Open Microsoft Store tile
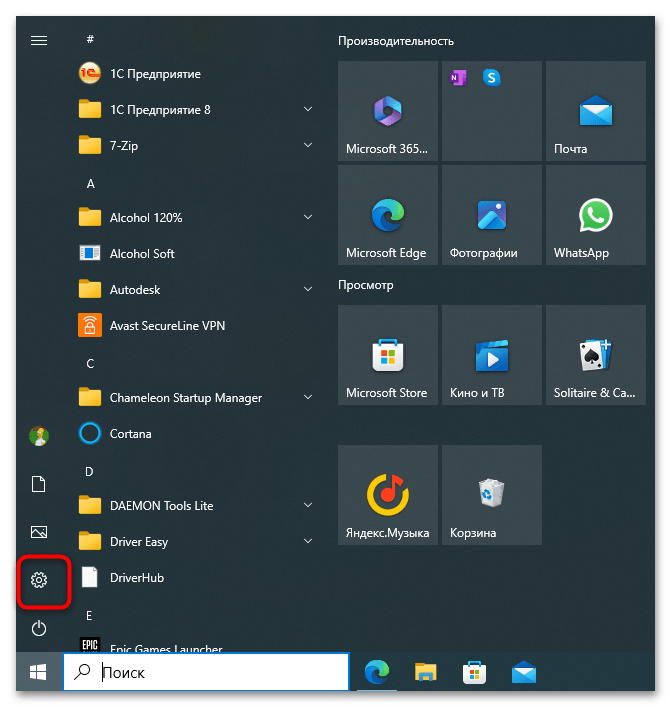The height and width of the screenshot is (707, 671). tap(388, 355)
